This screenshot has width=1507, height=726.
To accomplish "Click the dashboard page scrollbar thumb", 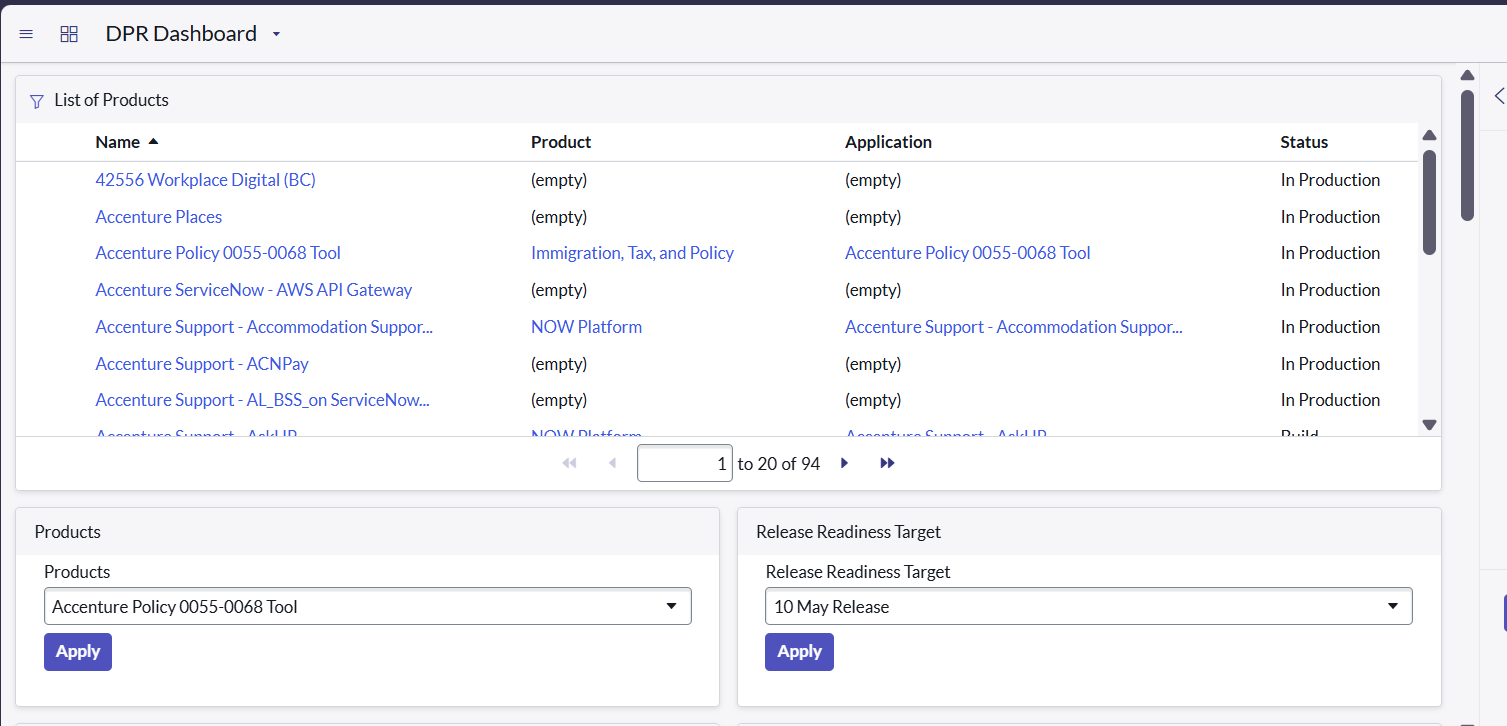I will pyautogui.click(x=1468, y=155).
